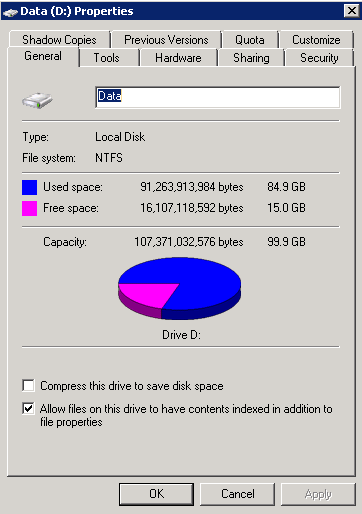Confirm with the OK button
This screenshot has width=362, height=514.
(x=156, y=494)
